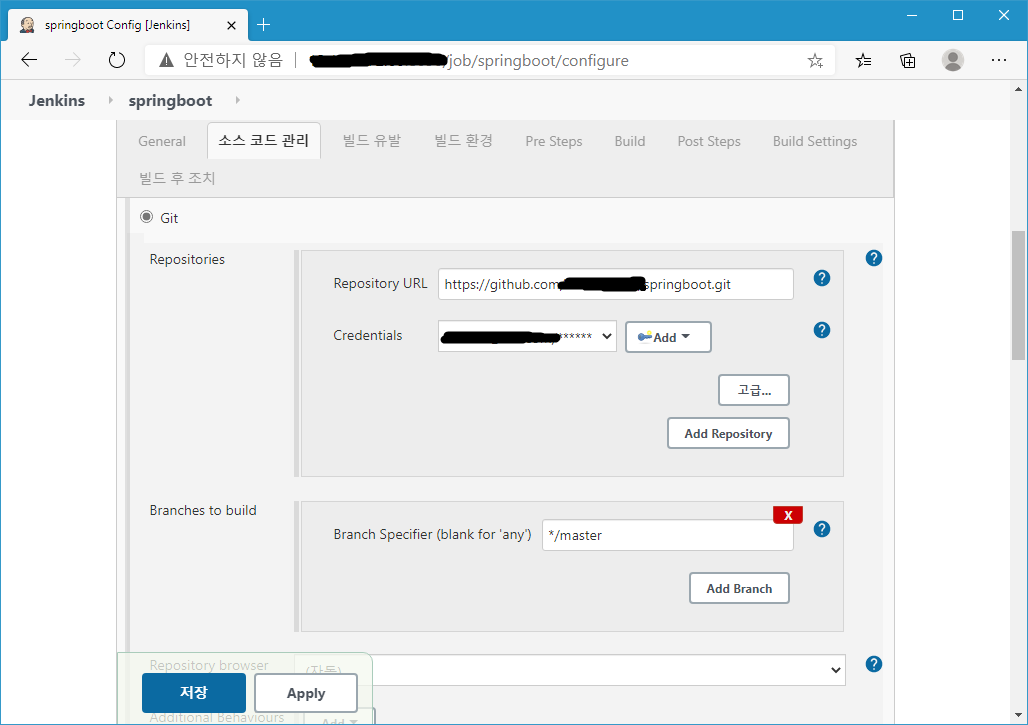This screenshot has height=725, width=1028.
Task: Expand the Jenkins breadcrumb arrow
Action: (110, 100)
